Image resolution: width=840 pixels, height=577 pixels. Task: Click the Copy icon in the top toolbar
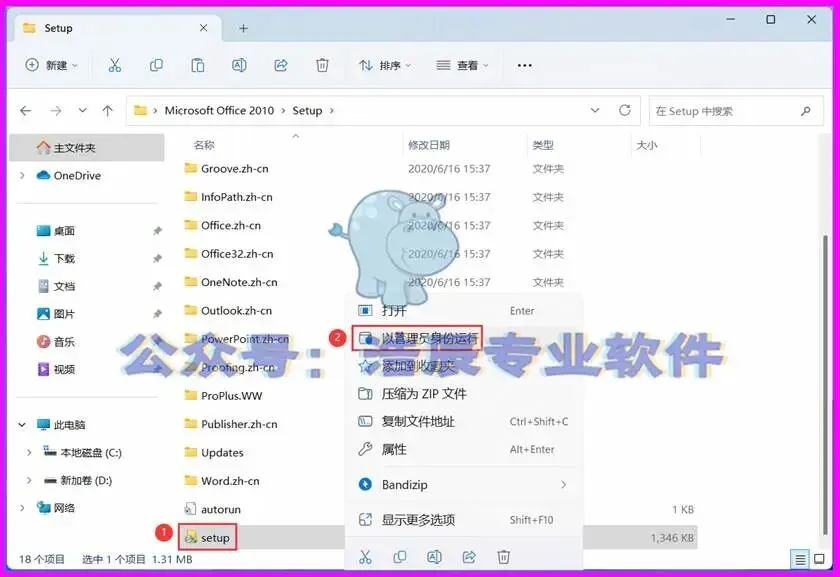coord(156,65)
